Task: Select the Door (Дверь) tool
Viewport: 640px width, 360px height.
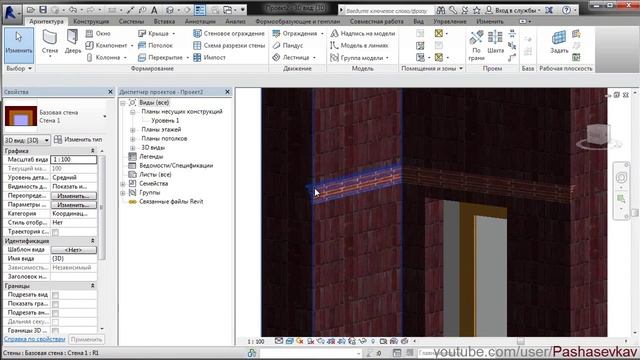Action: click(x=73, y=42)
